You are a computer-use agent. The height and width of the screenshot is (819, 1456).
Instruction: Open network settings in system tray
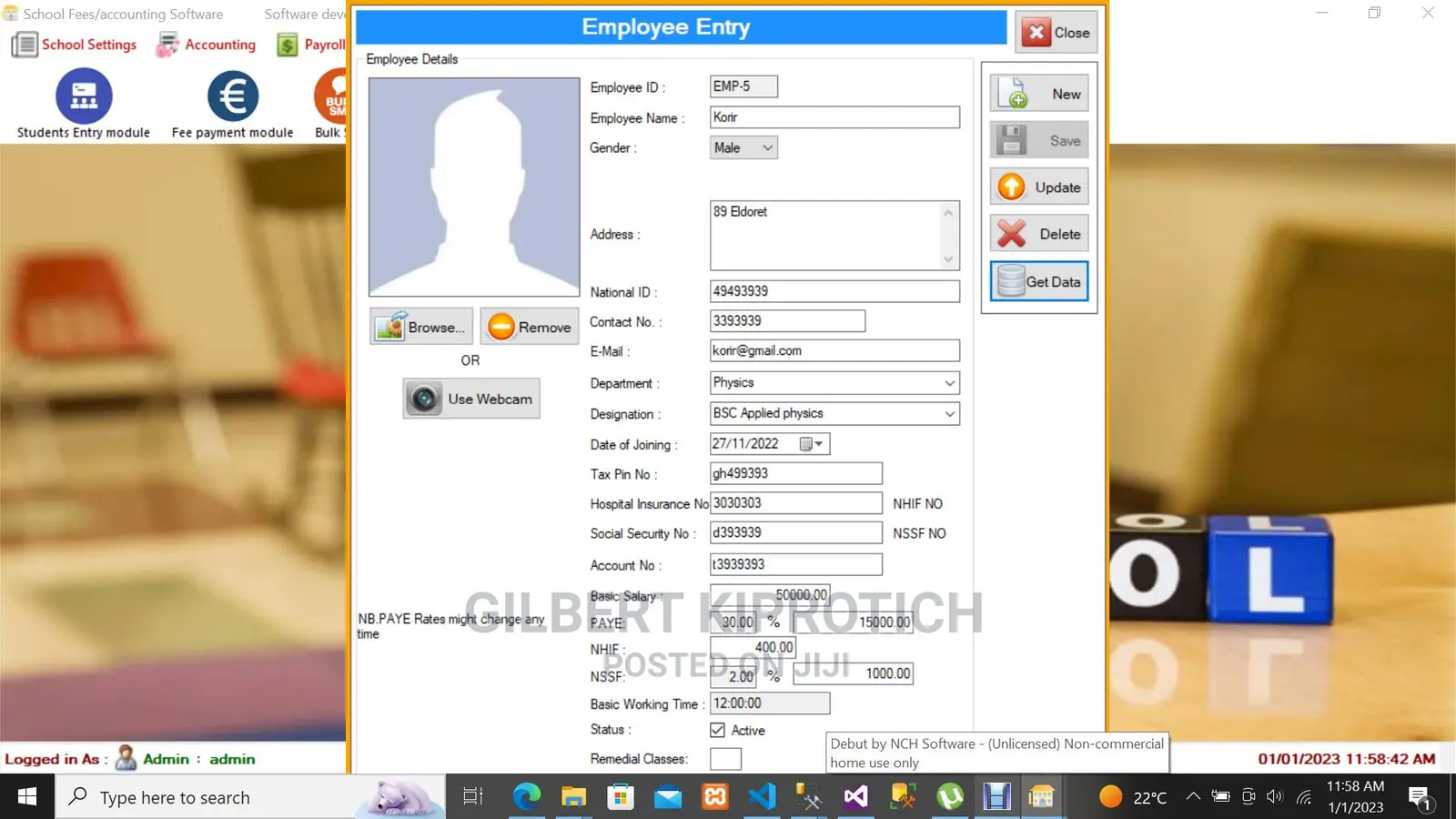pyautogui.click(x=1304, y=797)
